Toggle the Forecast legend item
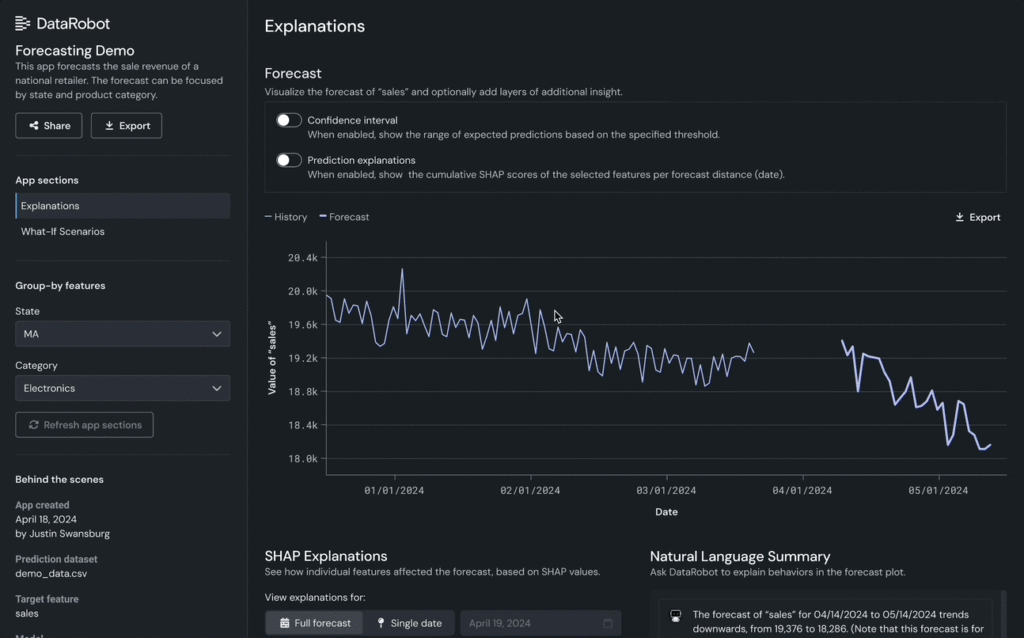Screen dimensions: 1024x638 [344, 216]
